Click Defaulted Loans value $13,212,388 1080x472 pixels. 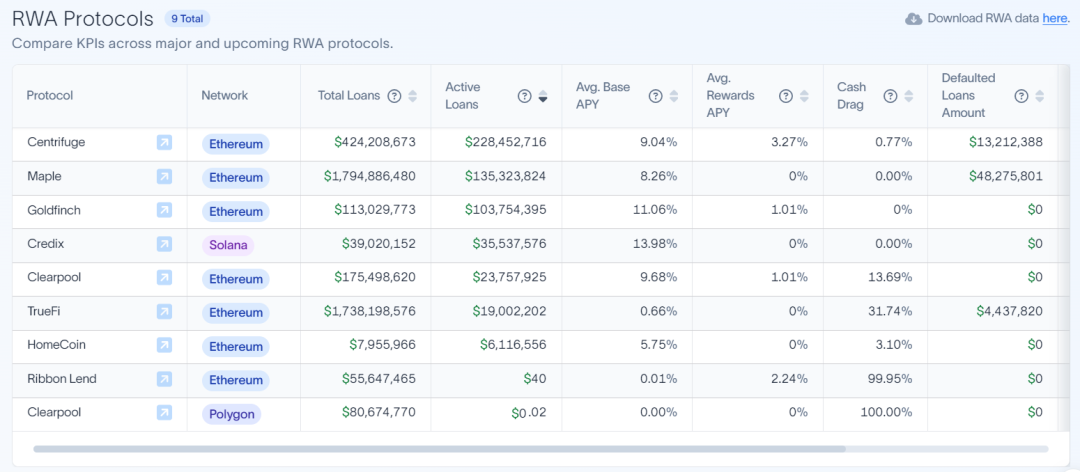click(x=1006, y=143)
